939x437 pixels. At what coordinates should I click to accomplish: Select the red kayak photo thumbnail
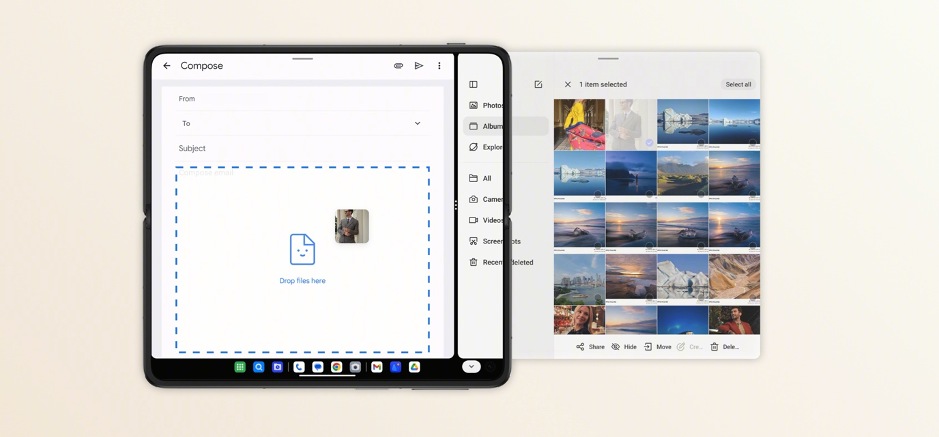579,124
